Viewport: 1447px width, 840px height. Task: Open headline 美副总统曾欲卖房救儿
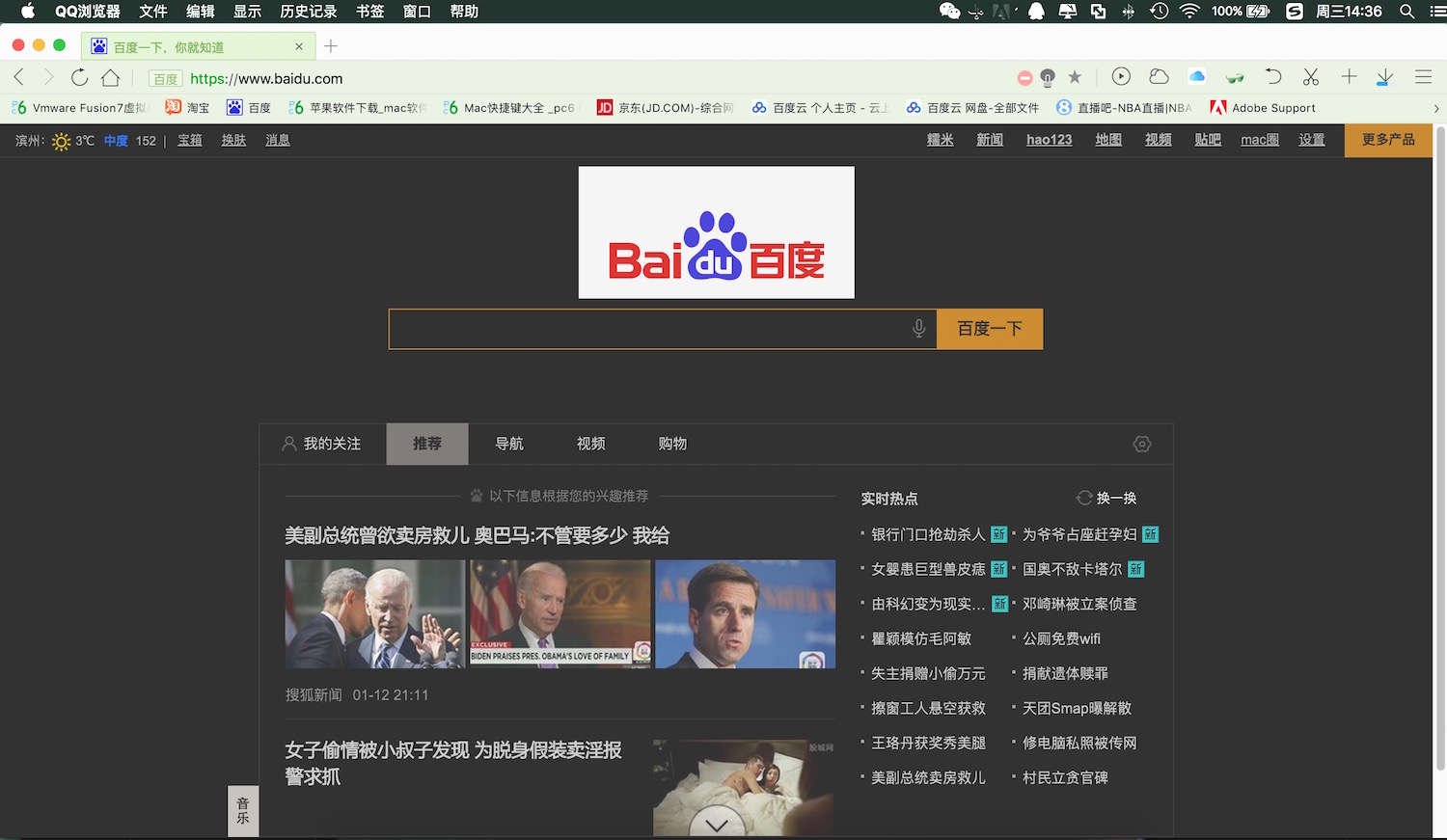click(478, 535)
